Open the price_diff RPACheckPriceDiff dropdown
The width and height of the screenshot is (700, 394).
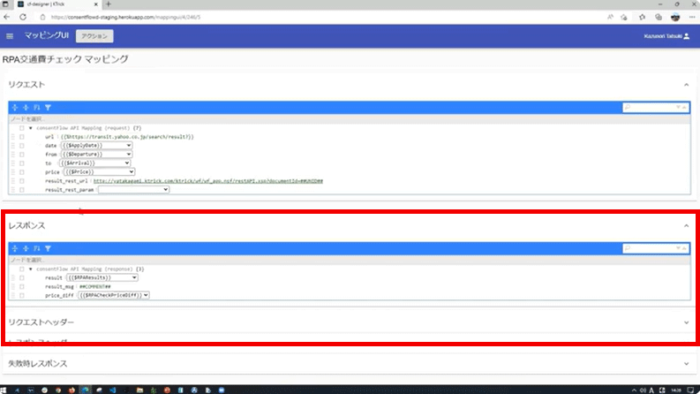pos(113,295)
